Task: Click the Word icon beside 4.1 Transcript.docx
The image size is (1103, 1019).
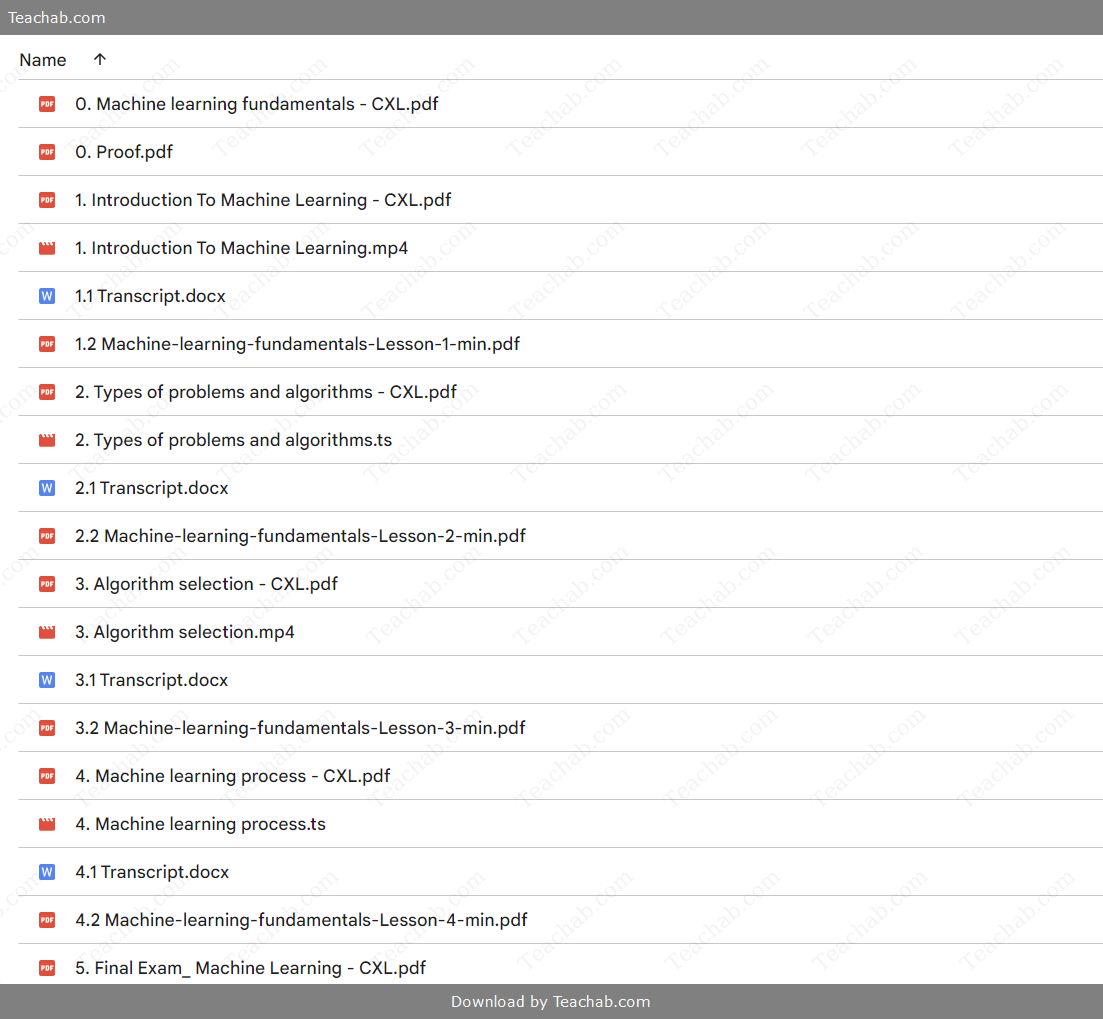Action: click(47, 872)
